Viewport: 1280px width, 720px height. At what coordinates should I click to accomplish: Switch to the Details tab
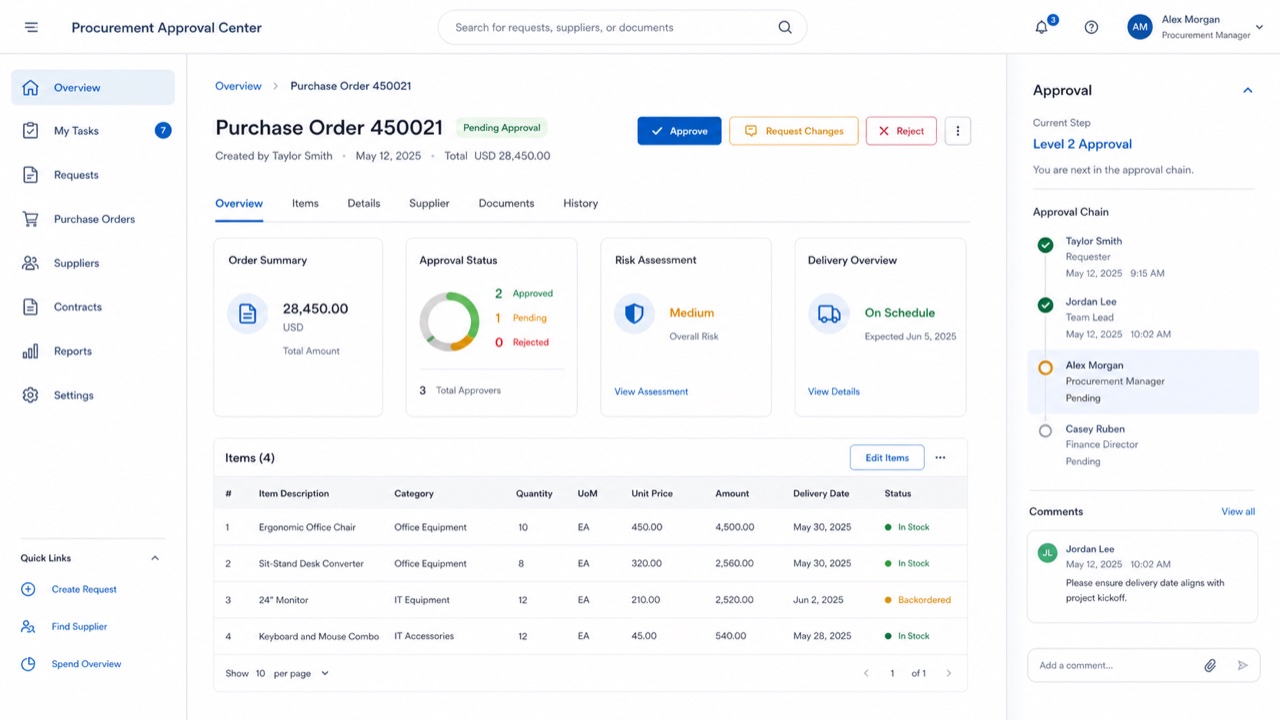pyautogui.click(x=364, y=203)
